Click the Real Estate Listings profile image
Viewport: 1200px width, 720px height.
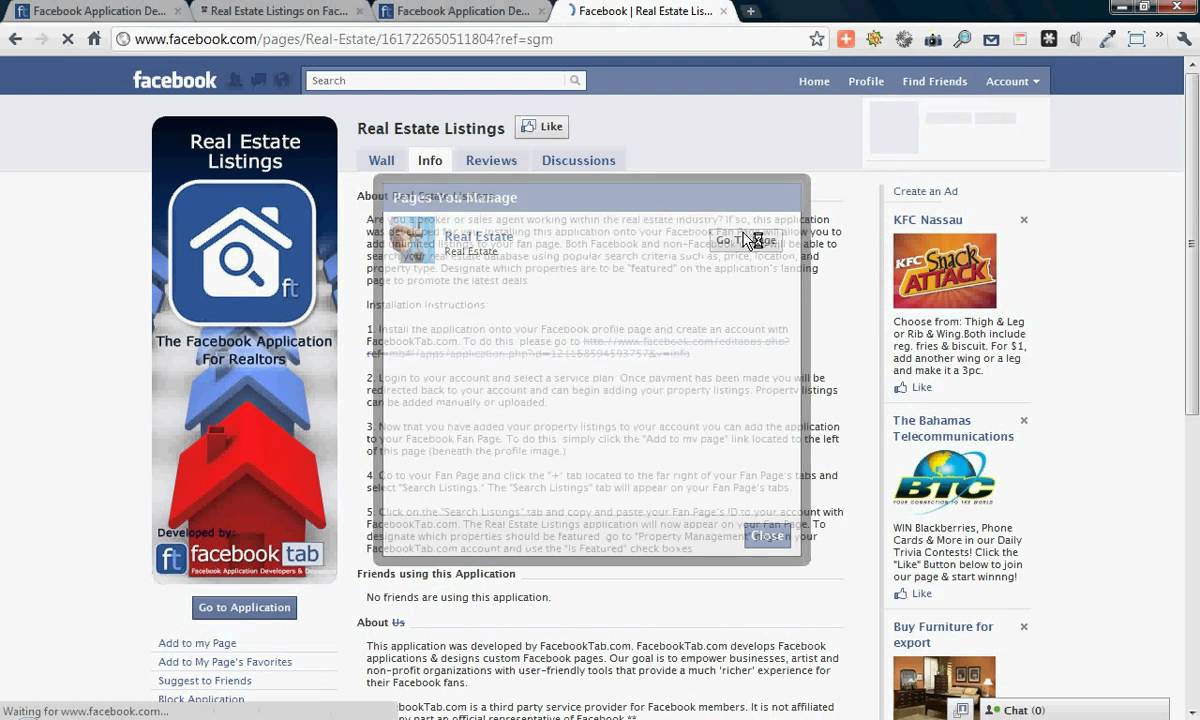[244, 350]
